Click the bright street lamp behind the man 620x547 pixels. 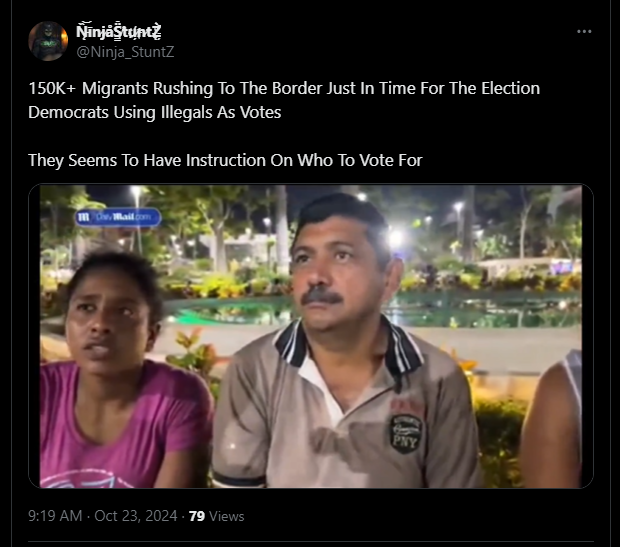pyautogui.click(x=395, y=238)
